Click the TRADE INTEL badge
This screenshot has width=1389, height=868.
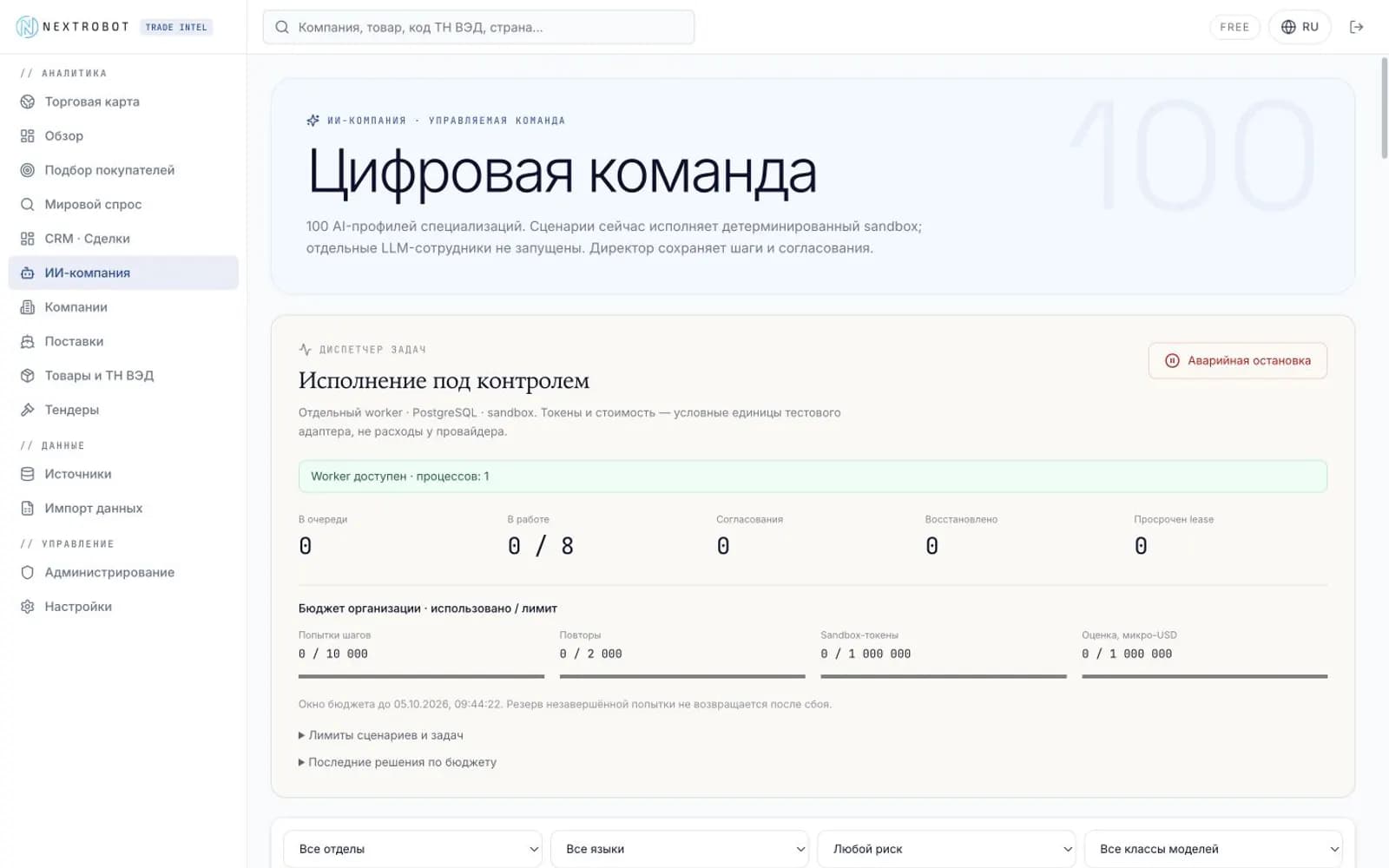pos(176,27)
